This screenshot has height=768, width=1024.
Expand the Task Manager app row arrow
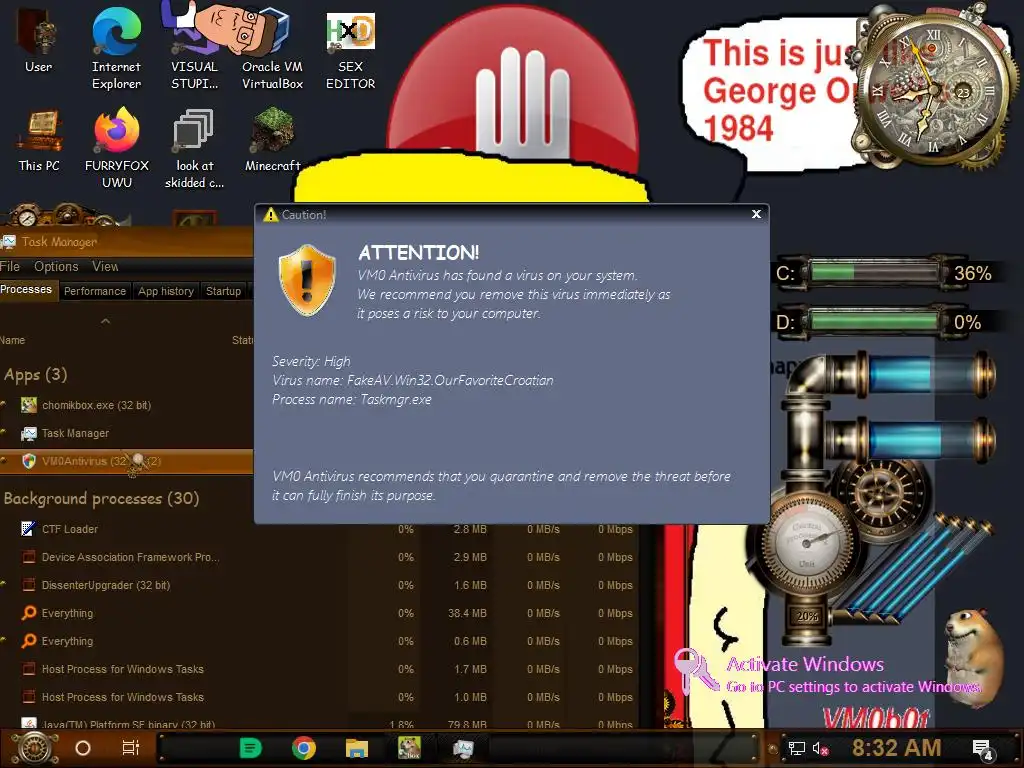pyautogui.click(x=3, y=433)
